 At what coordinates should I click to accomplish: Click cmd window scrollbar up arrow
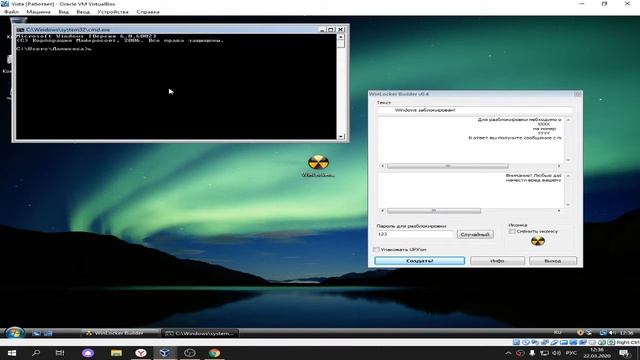coord(341,37)
